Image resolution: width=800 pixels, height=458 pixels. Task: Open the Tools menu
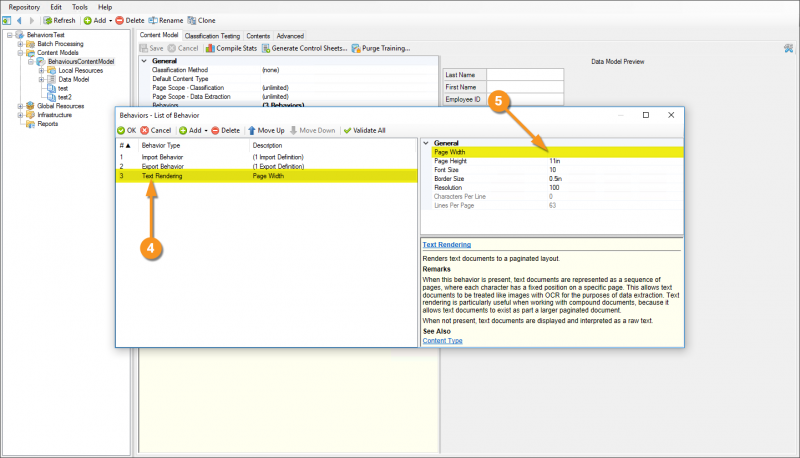[79, 6]
